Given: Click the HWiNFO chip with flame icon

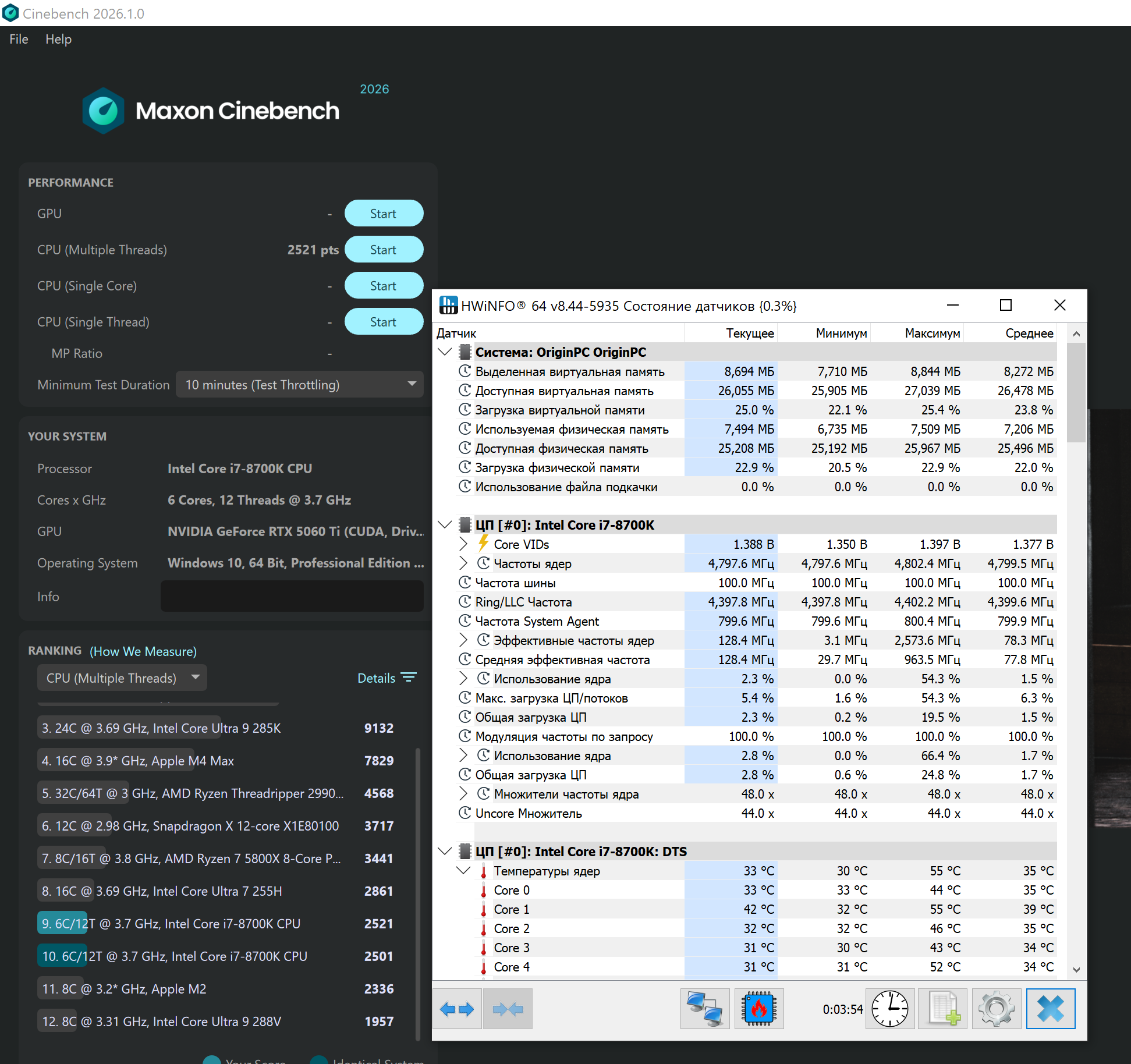Looking at the screenshot, I should tap(759, 1009).
